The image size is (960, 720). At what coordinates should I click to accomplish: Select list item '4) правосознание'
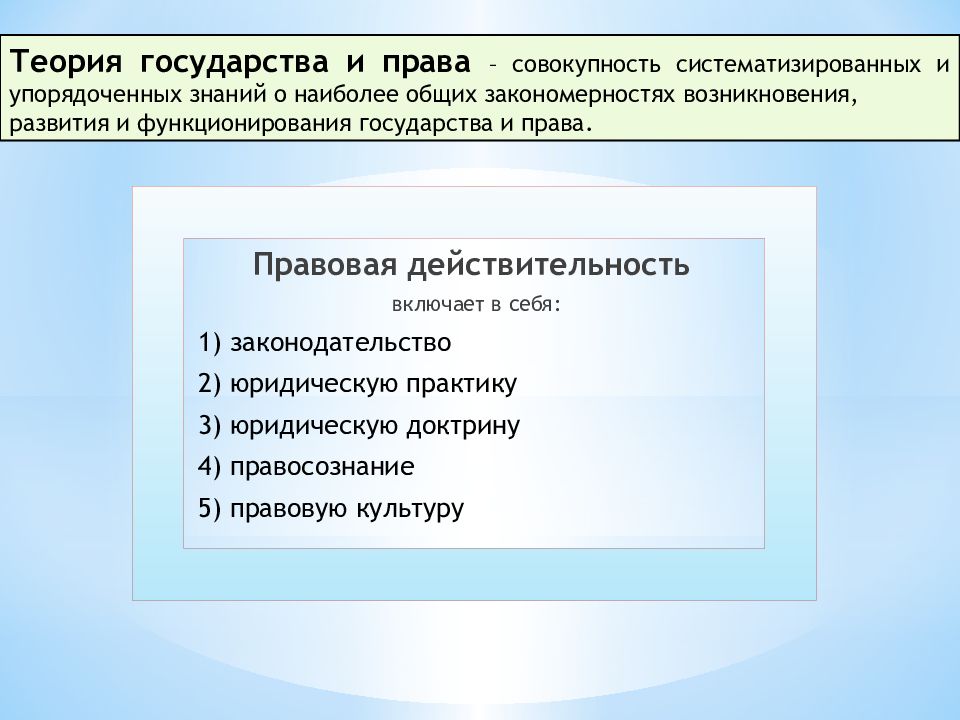pyautogui.click(x=306, y=467)
